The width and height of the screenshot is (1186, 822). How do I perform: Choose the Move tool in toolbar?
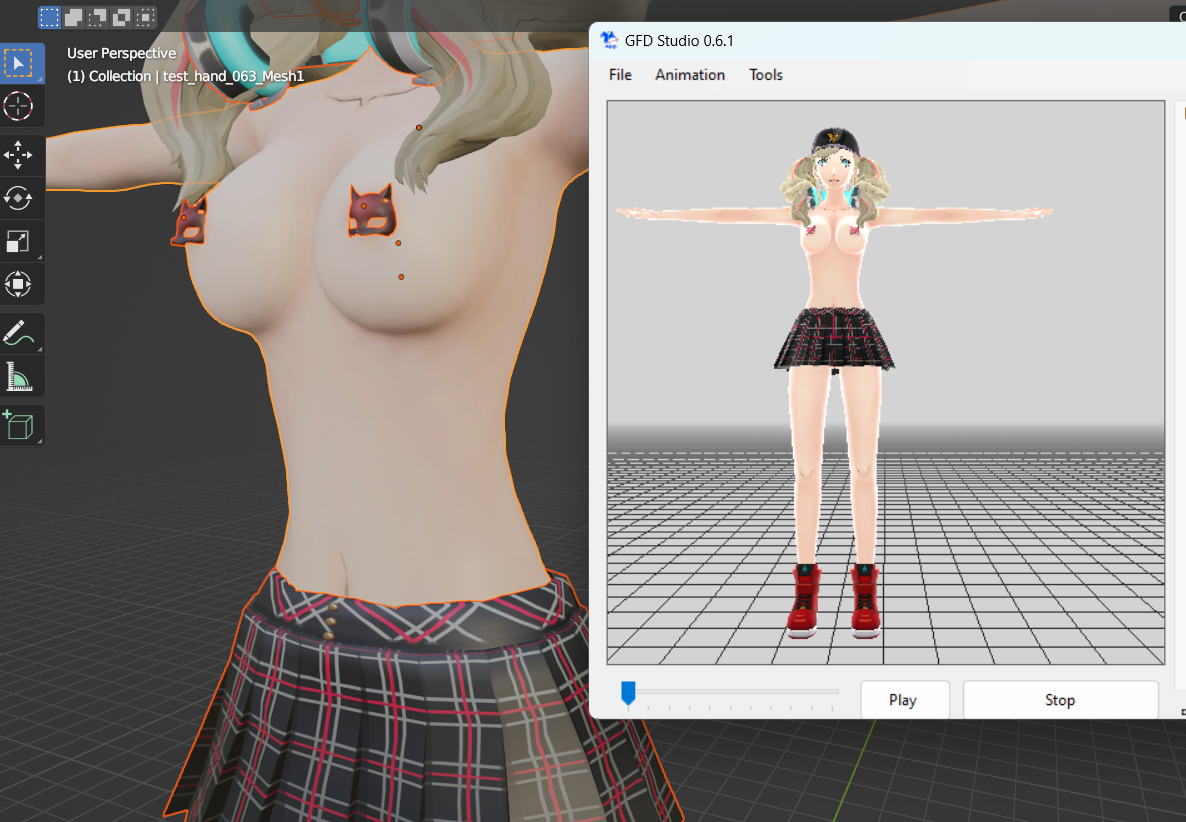19,155
